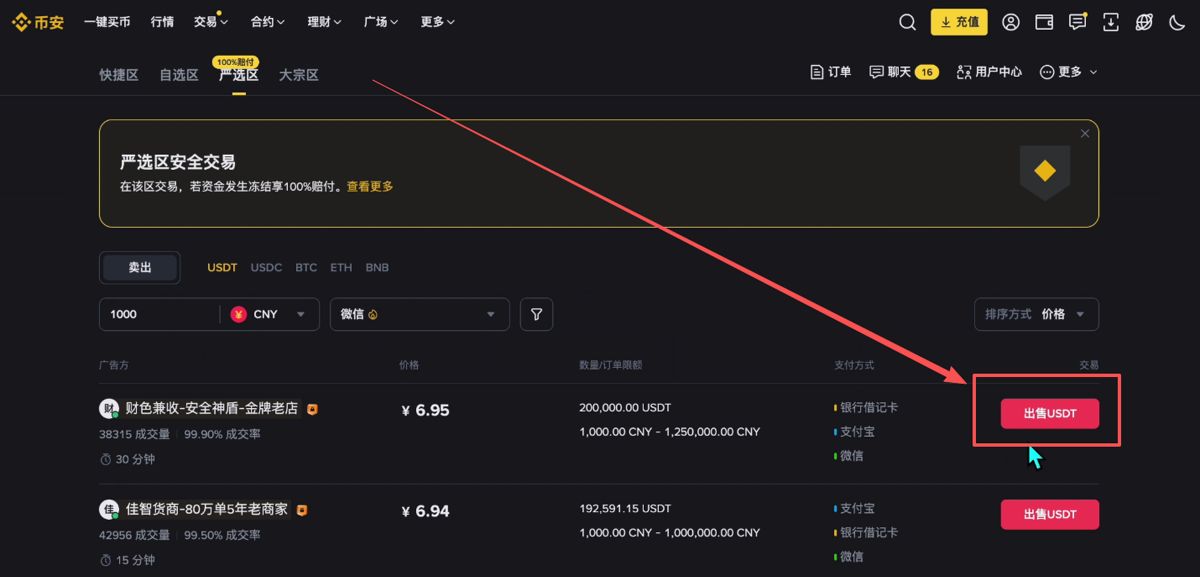The height and width of the screenshot is (577, 1200).
Task: Open the user profile icon
Action: pyautogui.click(x=1010, y=21)
